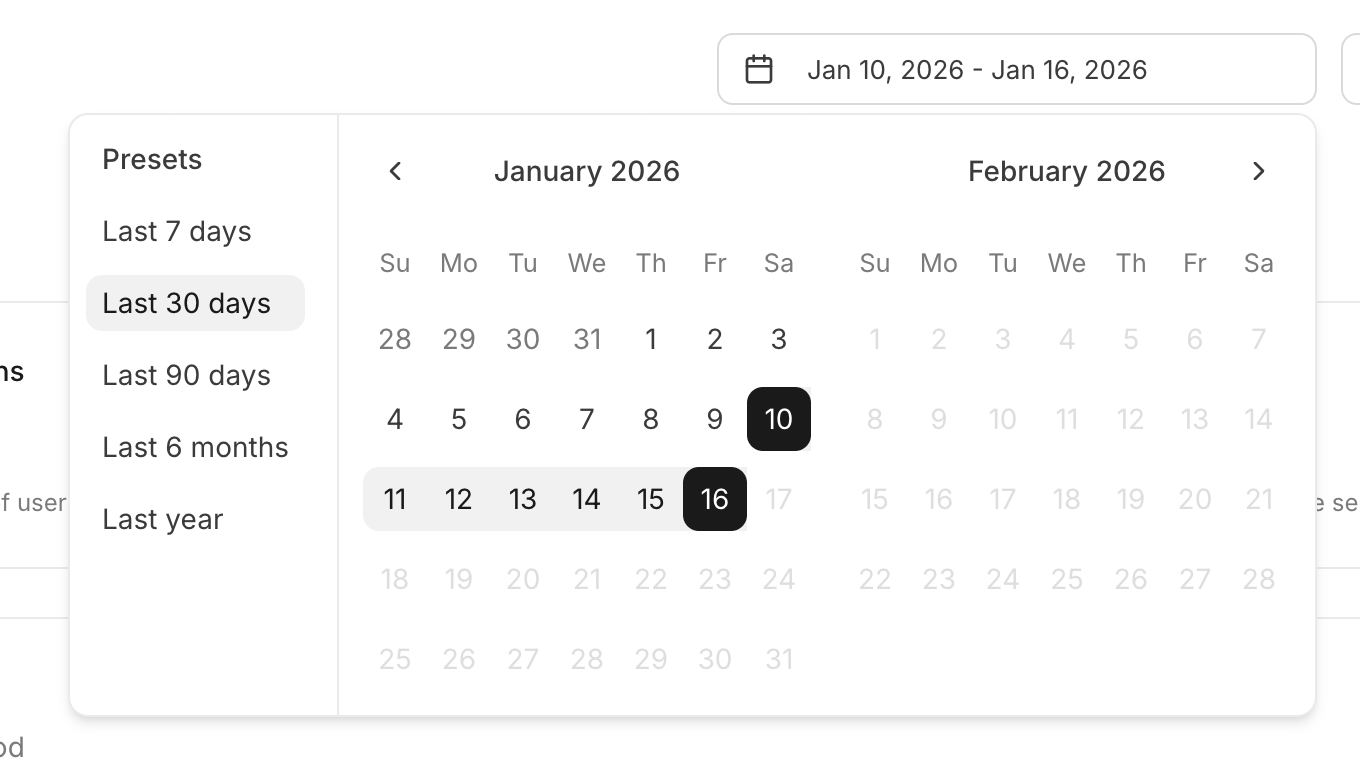This screenshot has width=1360, height=764.
Task: Click January 15 within selected range
Action: [x=650, y=499]
